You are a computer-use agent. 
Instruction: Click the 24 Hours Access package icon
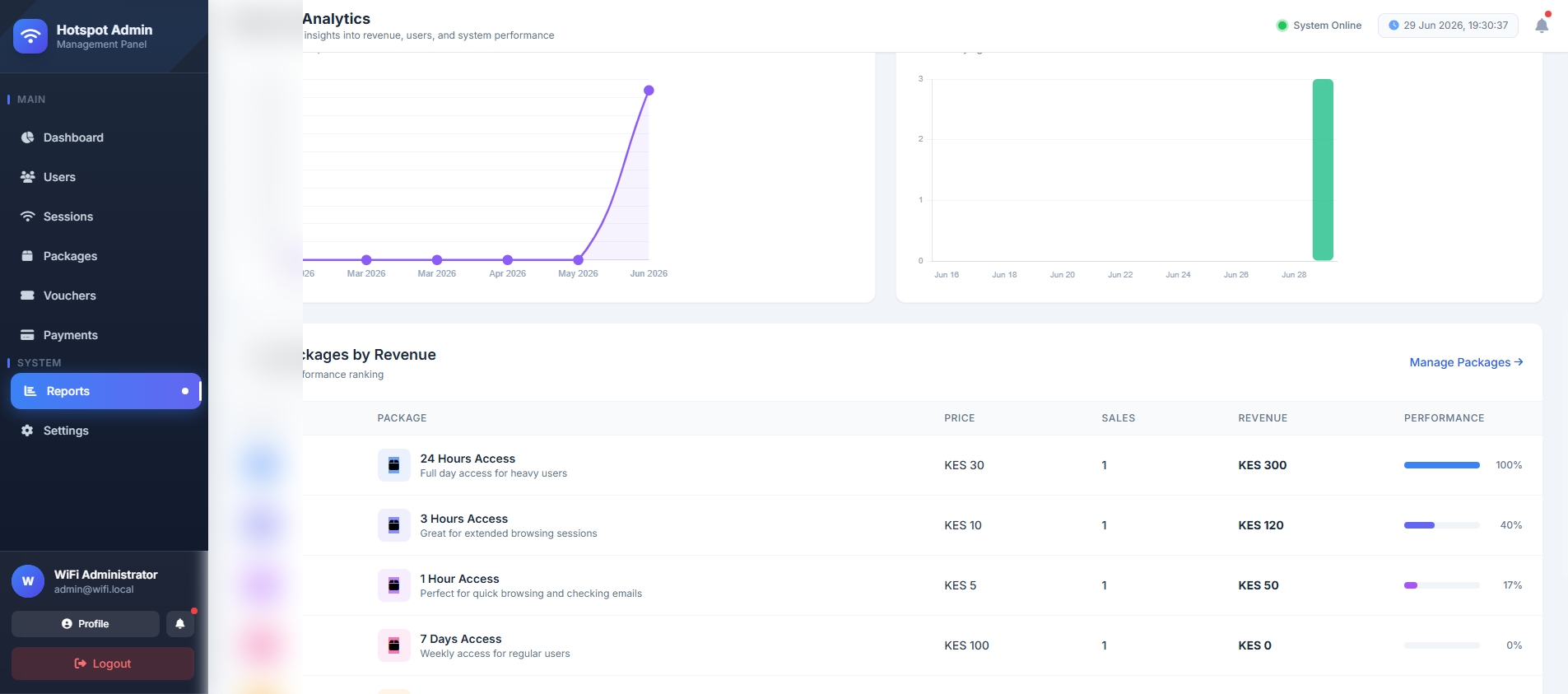click(x=393, y=465)
